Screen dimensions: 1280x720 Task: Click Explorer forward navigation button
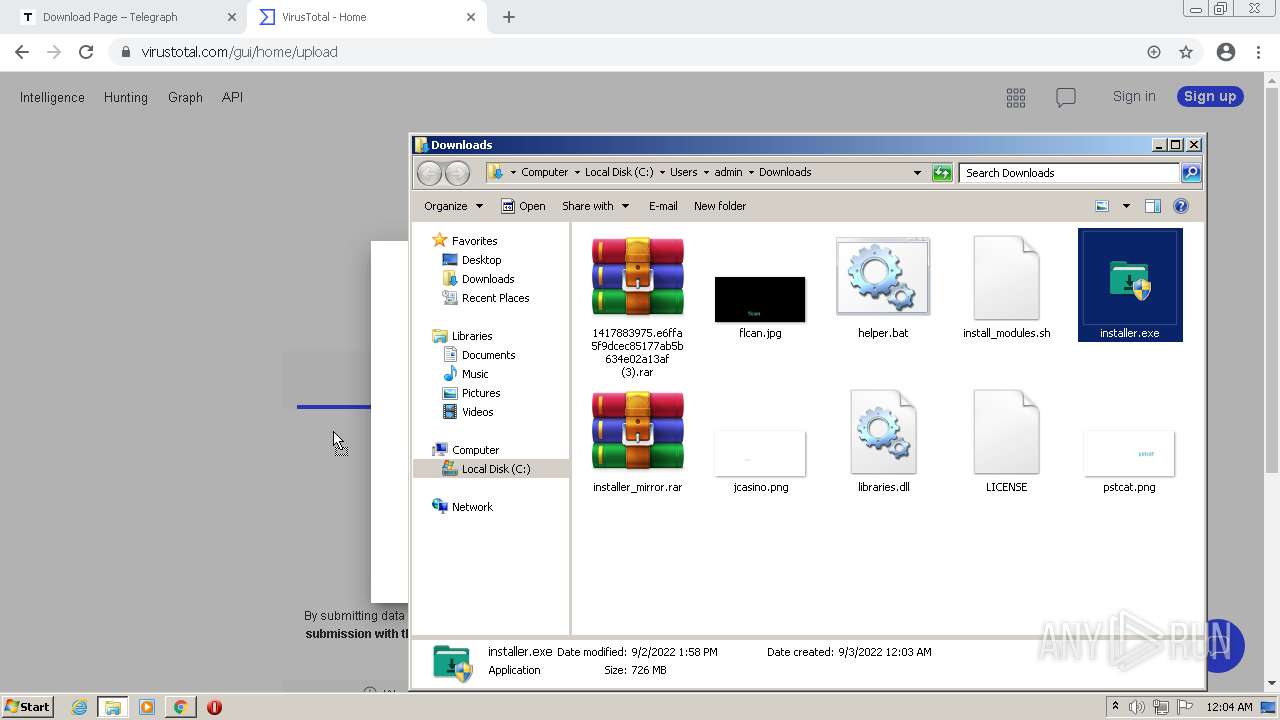[457, 173]
